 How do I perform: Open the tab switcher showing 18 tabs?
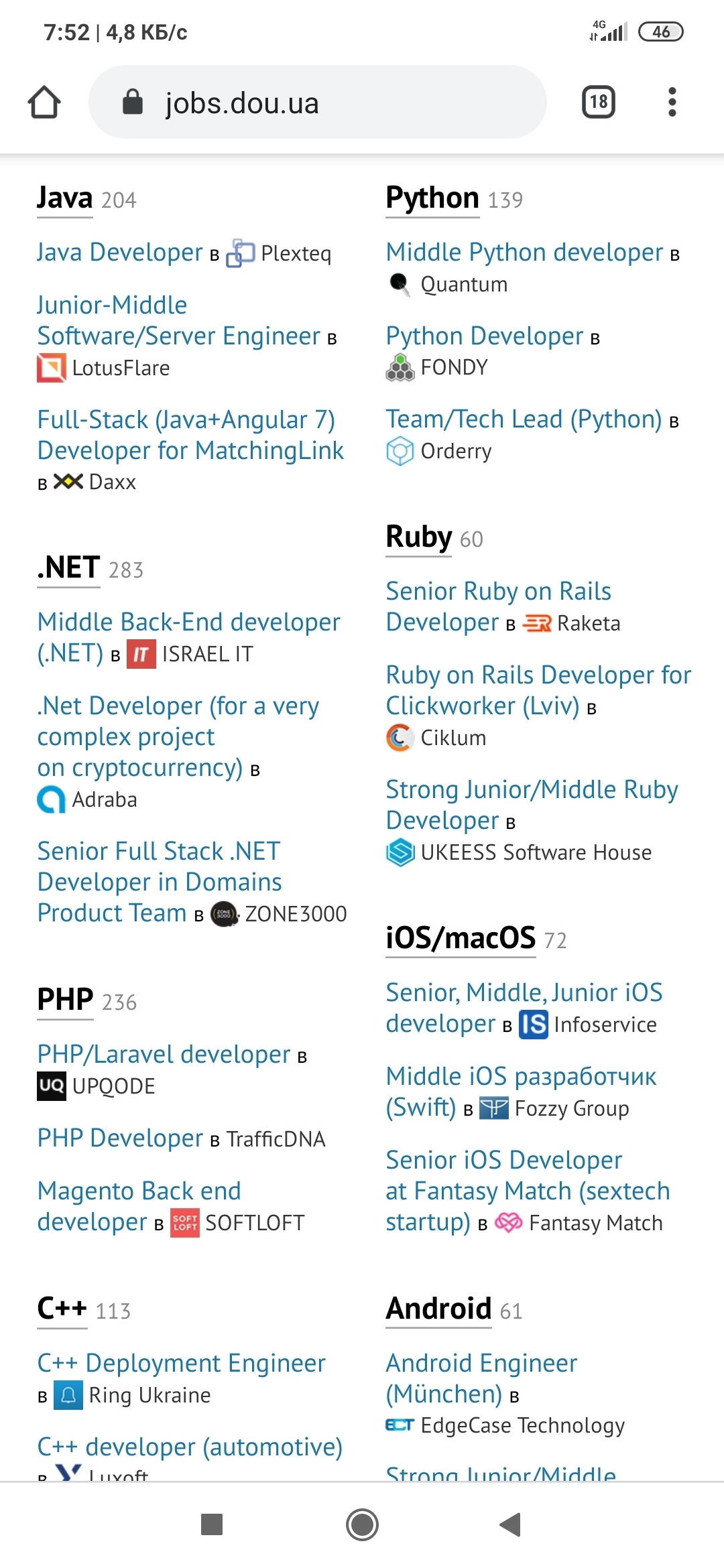(x=598, y=103)
